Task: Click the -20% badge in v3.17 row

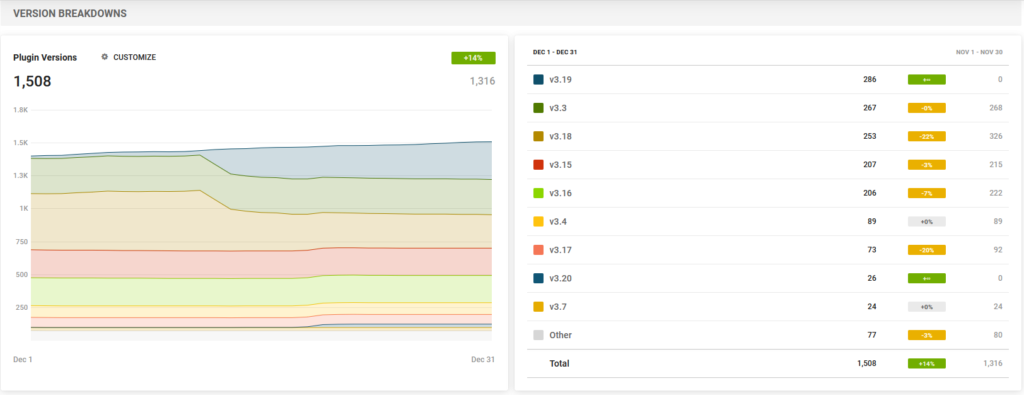Action: click(927, 250)
